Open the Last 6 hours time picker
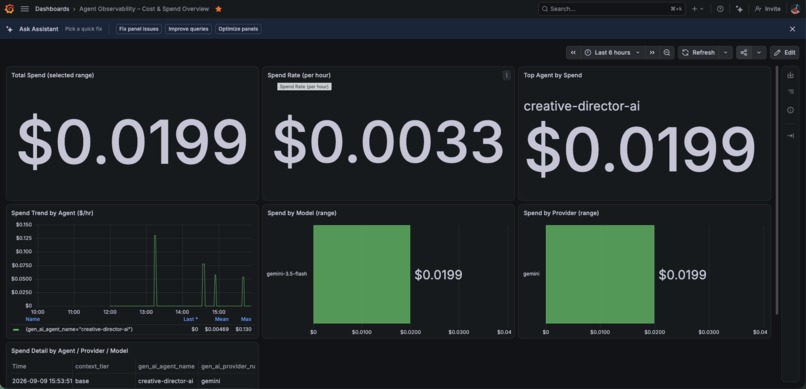This screenshot has width=806, height=389. coord(612,52)
